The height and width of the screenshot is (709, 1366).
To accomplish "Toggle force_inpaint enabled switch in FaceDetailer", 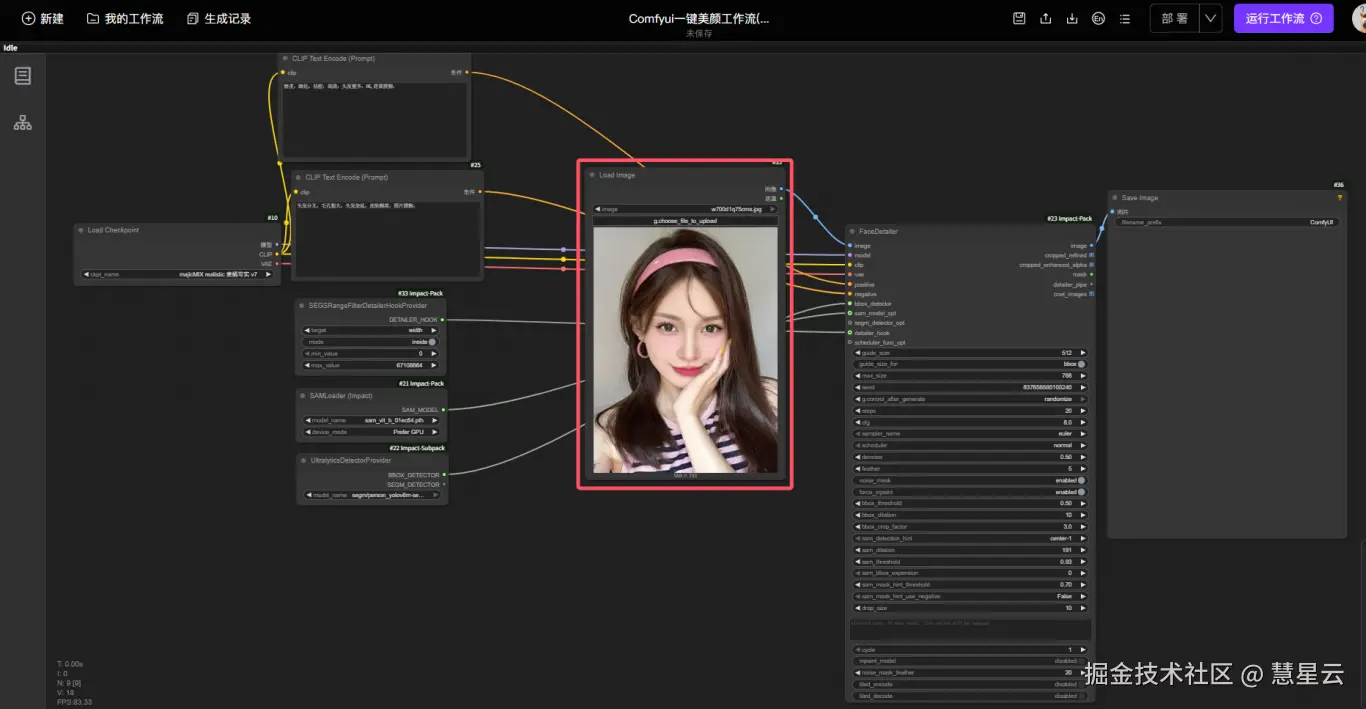I will [1081, 492].
